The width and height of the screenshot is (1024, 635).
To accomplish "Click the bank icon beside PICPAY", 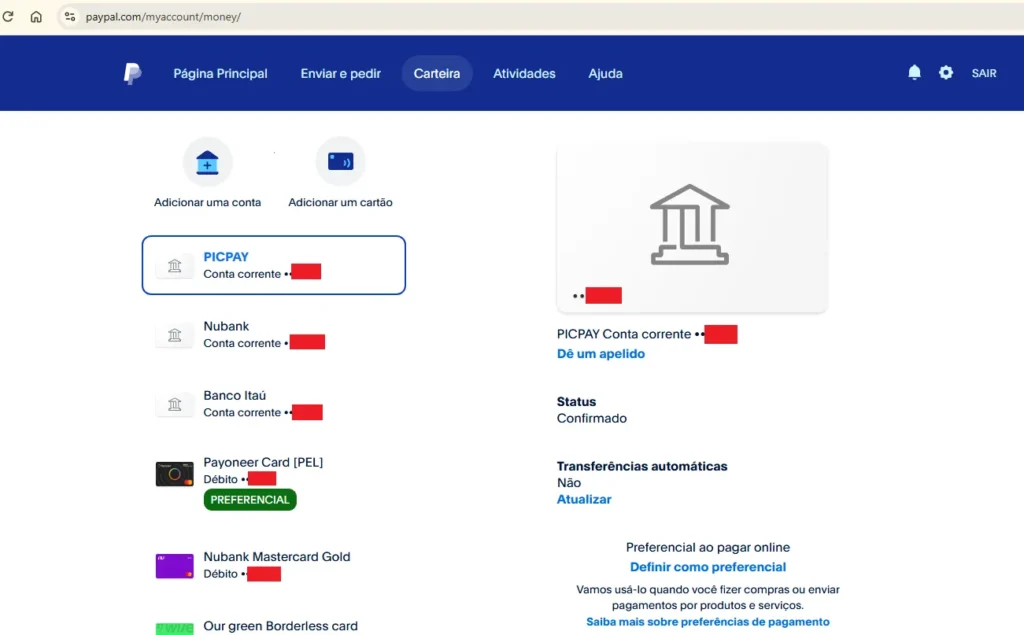I will coord(174,266).
